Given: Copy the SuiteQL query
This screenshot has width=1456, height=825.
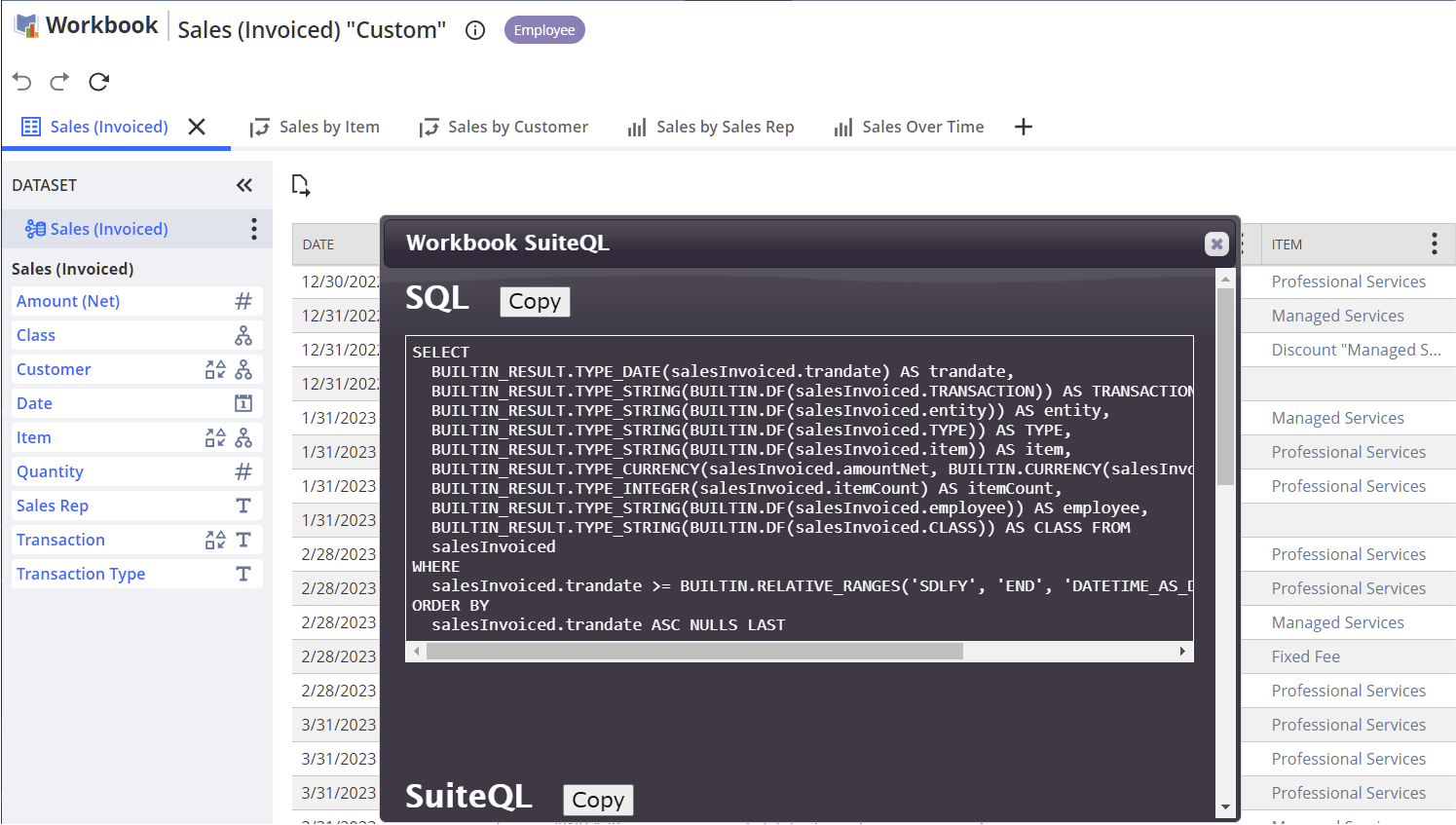Looking at the screenshot, I should pyautogui.click(x=598, y=800).
